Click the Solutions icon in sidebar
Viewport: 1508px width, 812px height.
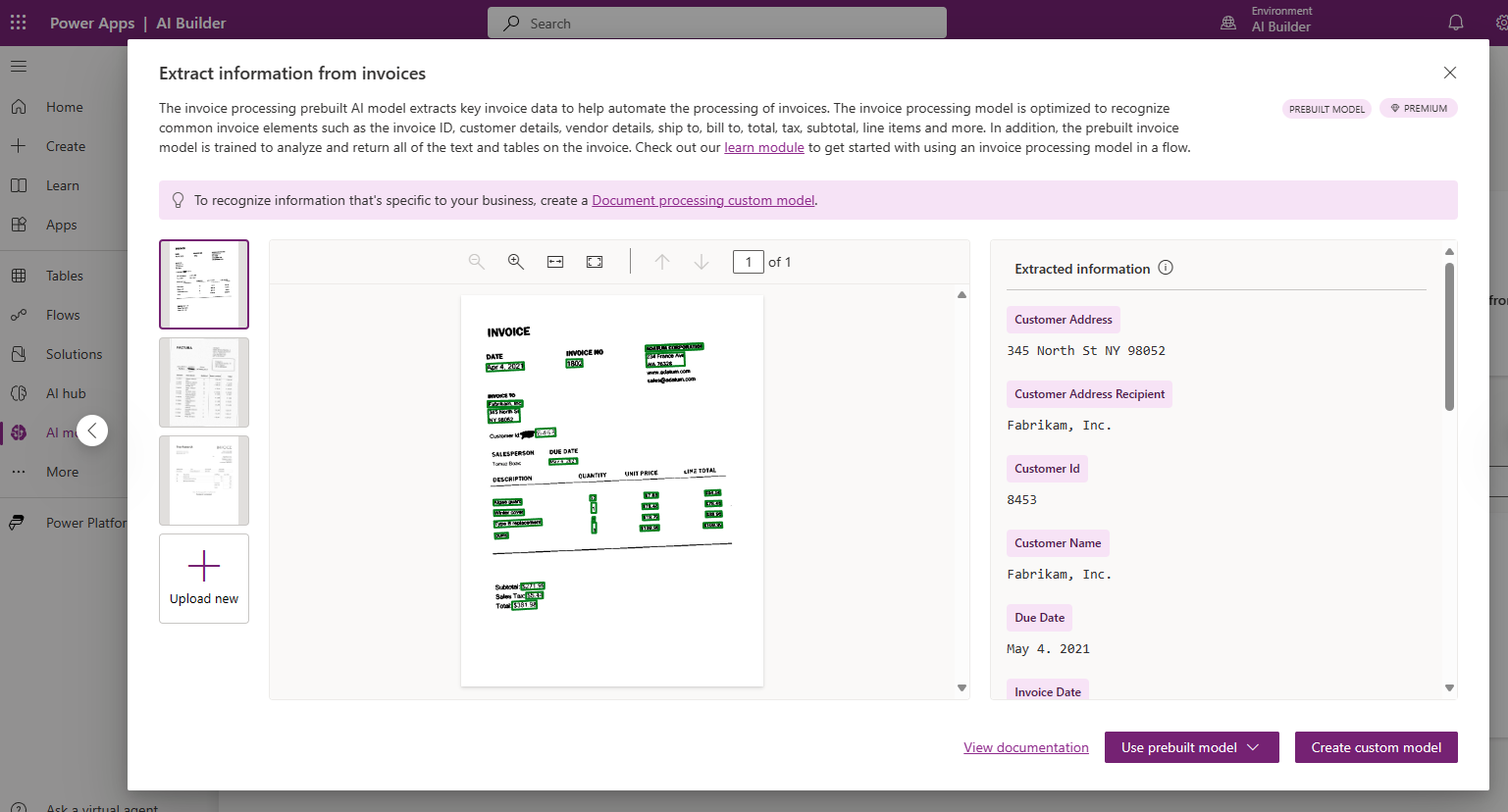click(19, 354)
